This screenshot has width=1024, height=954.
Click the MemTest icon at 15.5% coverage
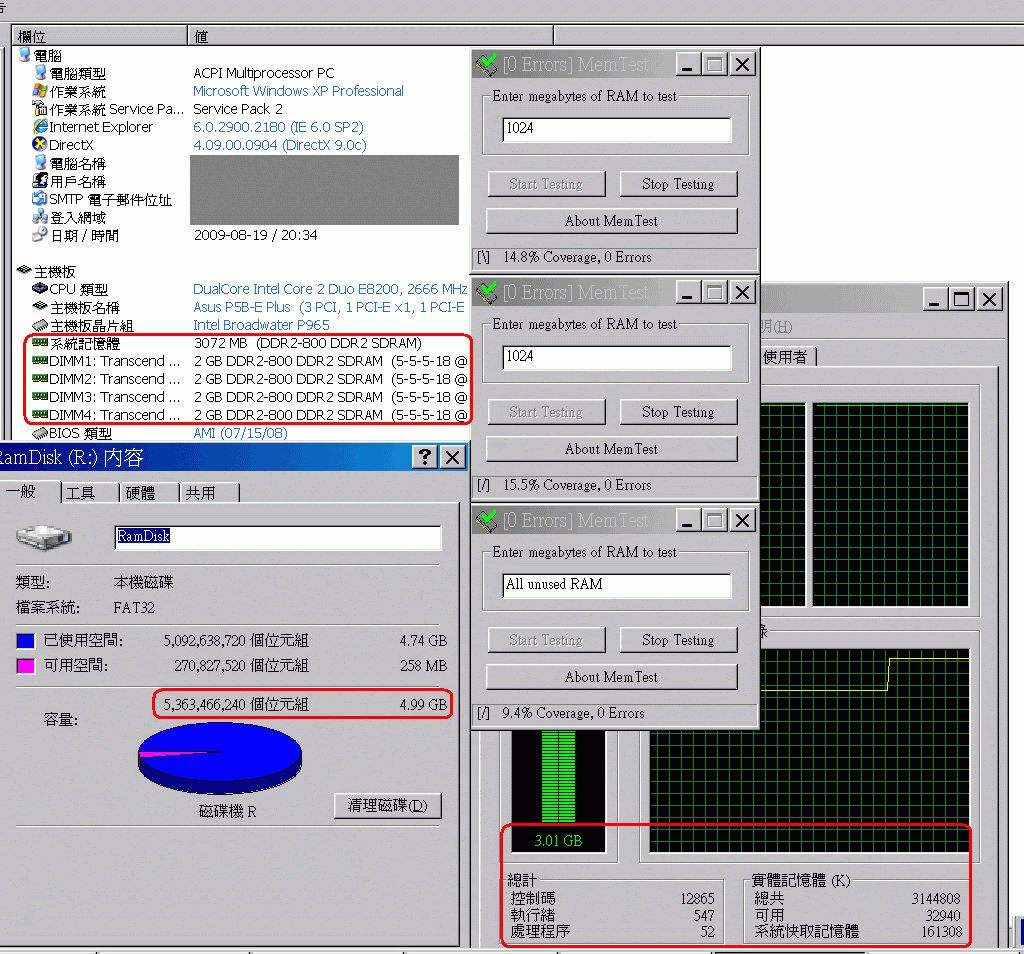(x=487, y=293)
